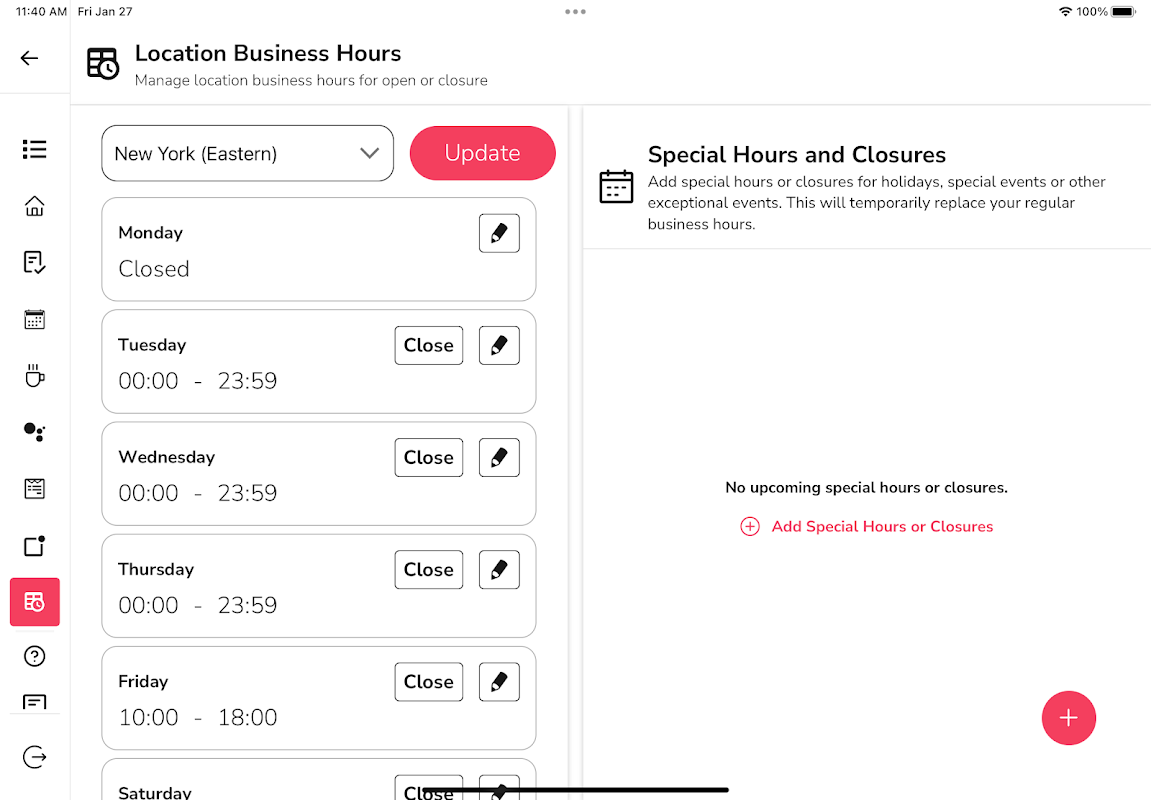Click Thursday closing time 23:59

[247, 606]
